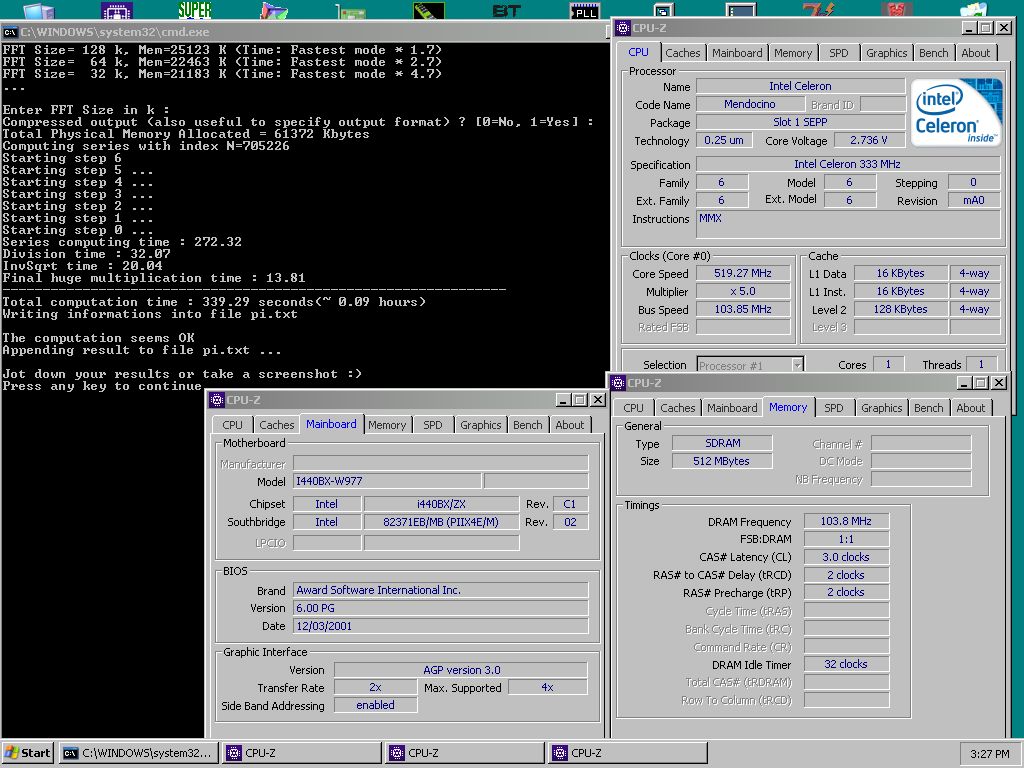Switch to Caches tab in the Mainboard window
The width and height of the screenshot is (1024, 768).
[277, 424]
